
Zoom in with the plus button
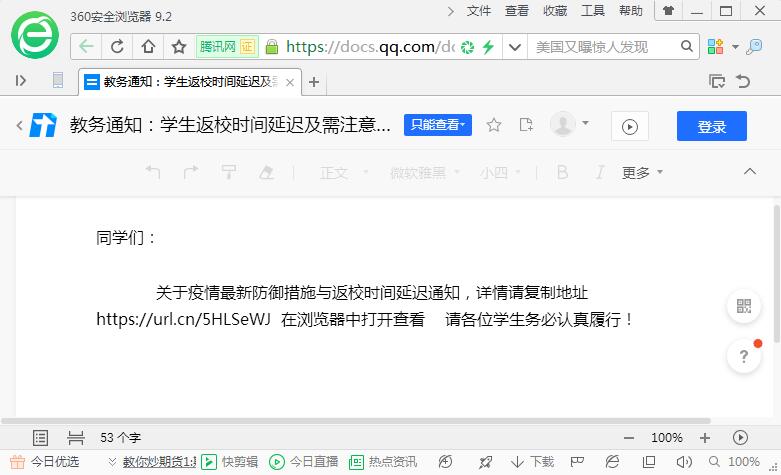tap(705, 438)
